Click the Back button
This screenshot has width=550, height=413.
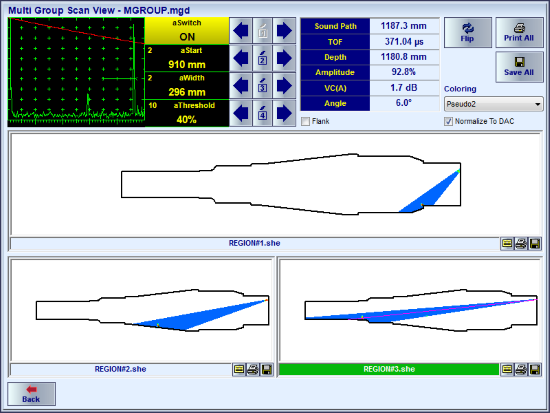point(32,394)
